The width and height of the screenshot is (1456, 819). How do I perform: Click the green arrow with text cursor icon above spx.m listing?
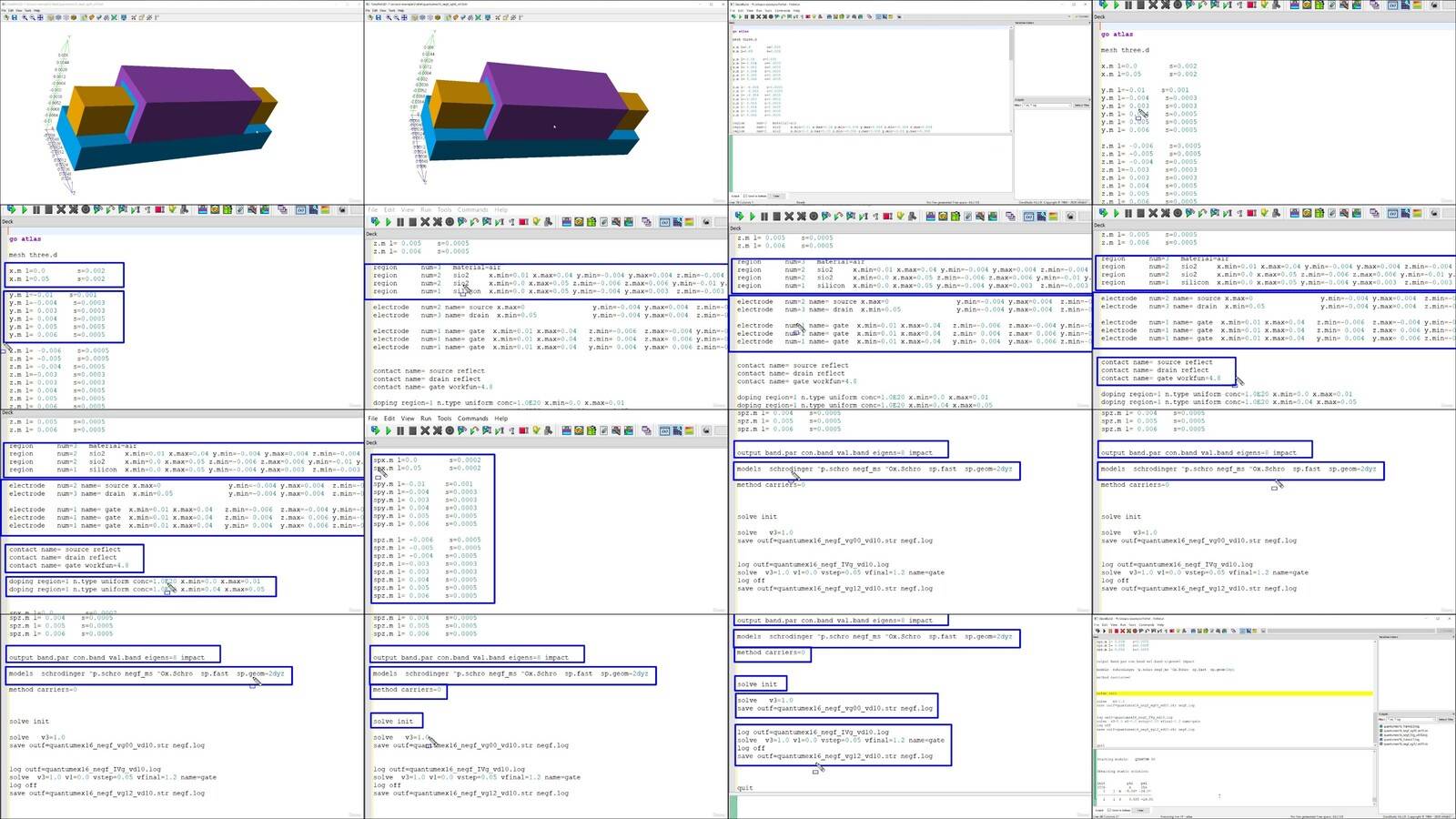click(500, 430)
